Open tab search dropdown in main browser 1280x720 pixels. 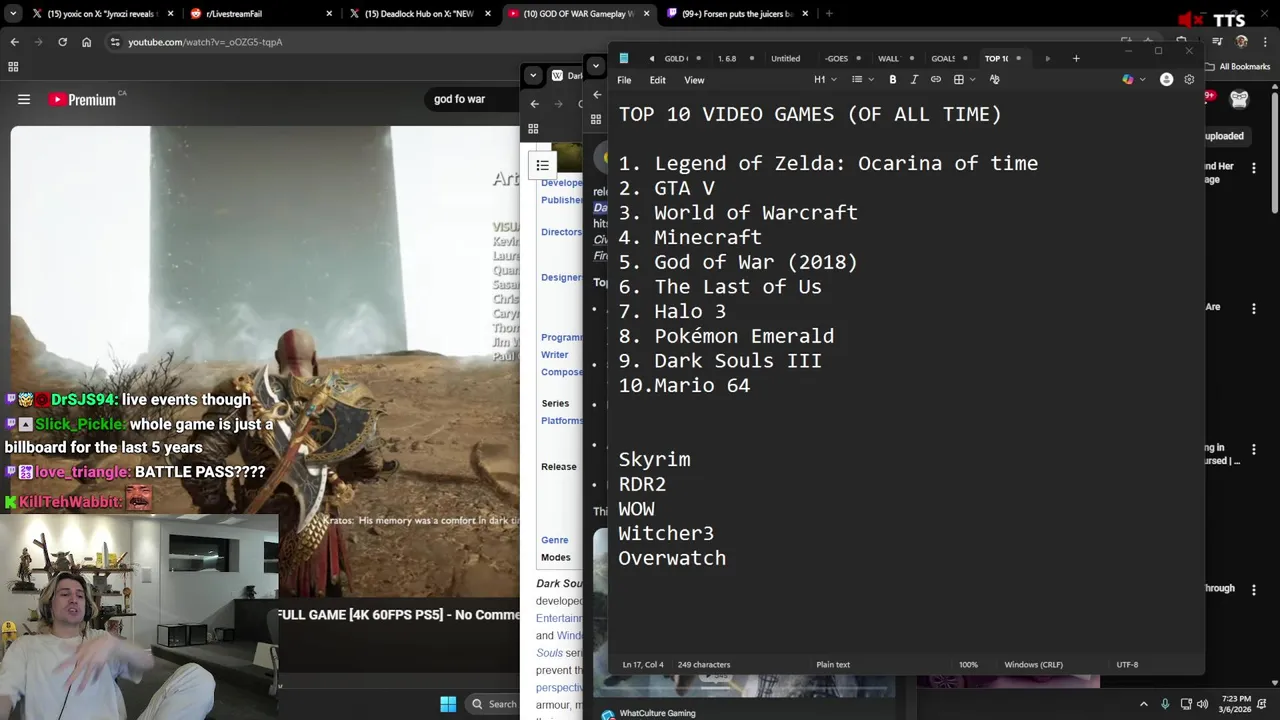(x=13, y=14)
